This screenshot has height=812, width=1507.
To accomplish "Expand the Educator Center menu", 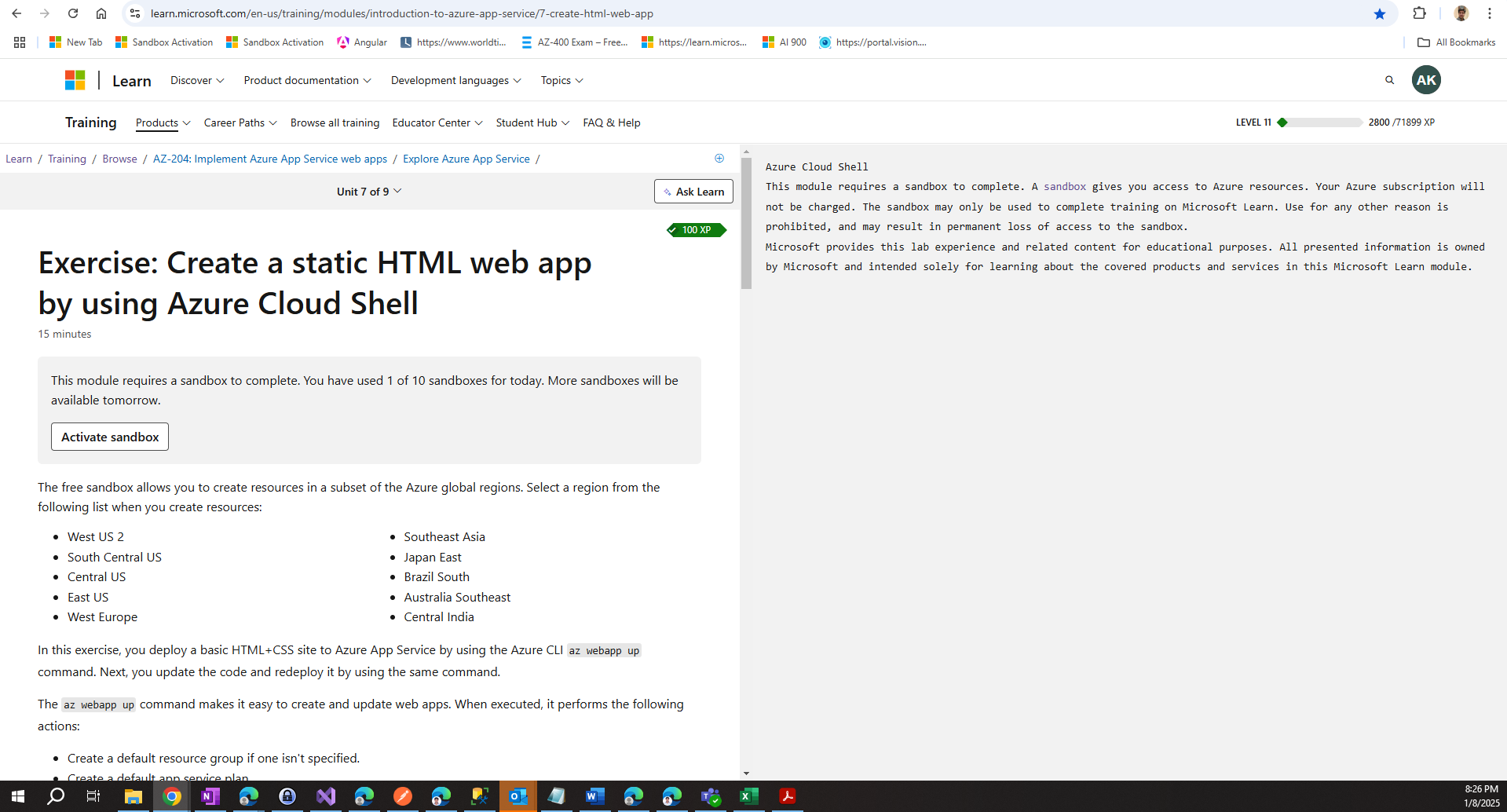I will coord(437,123).
